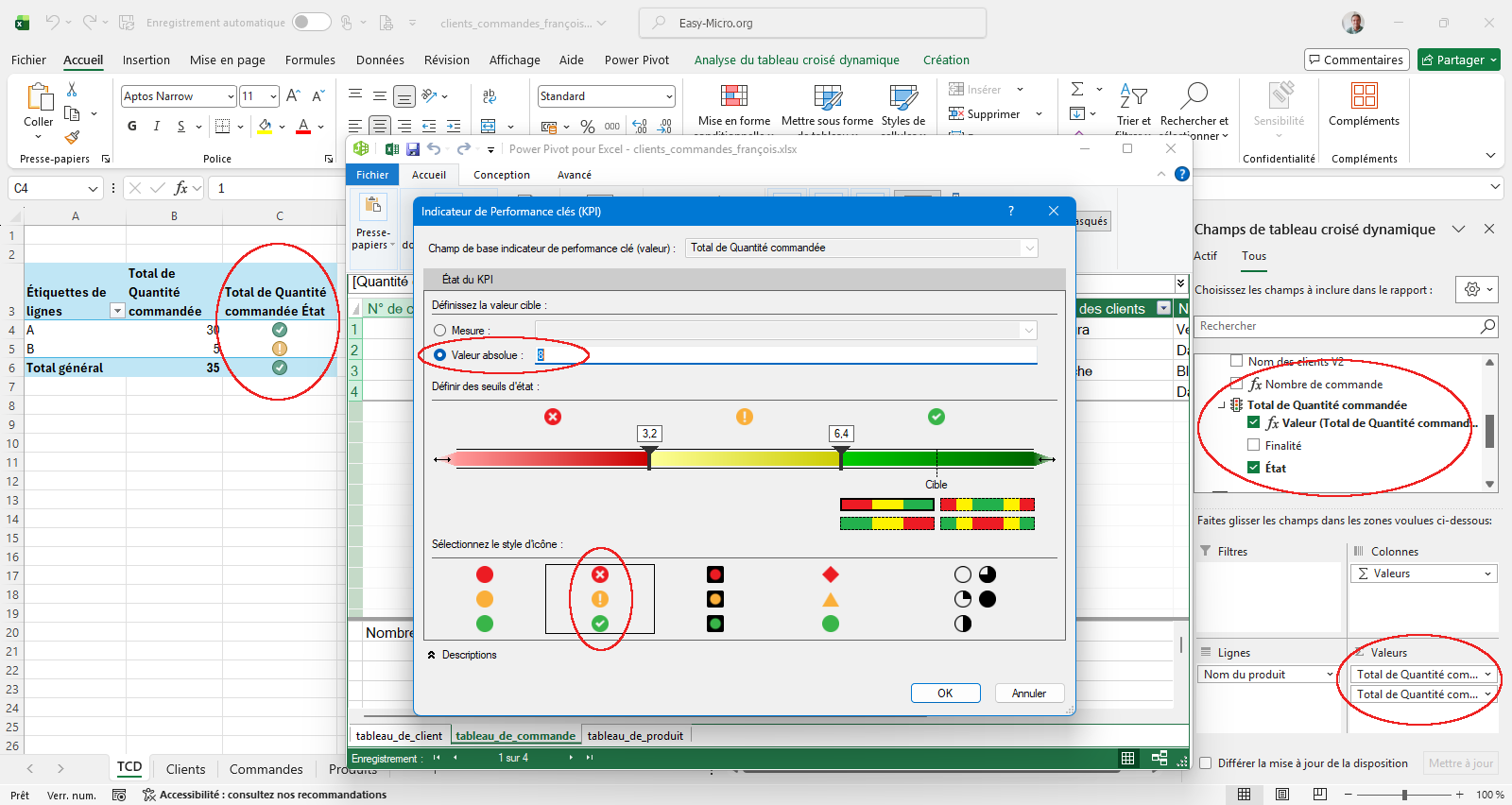The image size is (1512, 805).
Task: Select the traffic light icon style
Action: [715, 599]
